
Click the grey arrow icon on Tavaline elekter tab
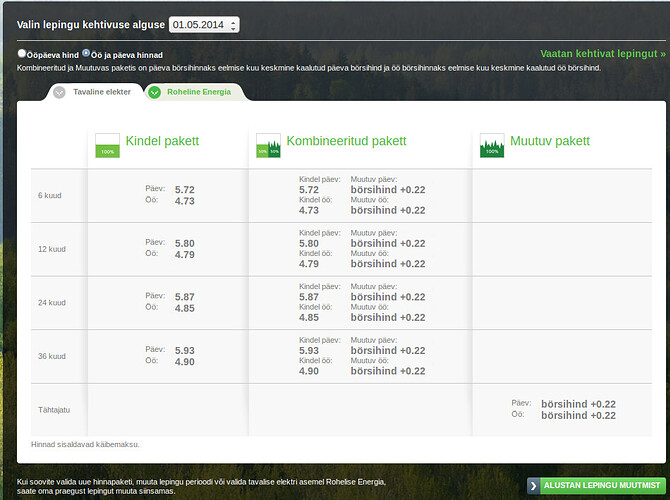[59, 92]
